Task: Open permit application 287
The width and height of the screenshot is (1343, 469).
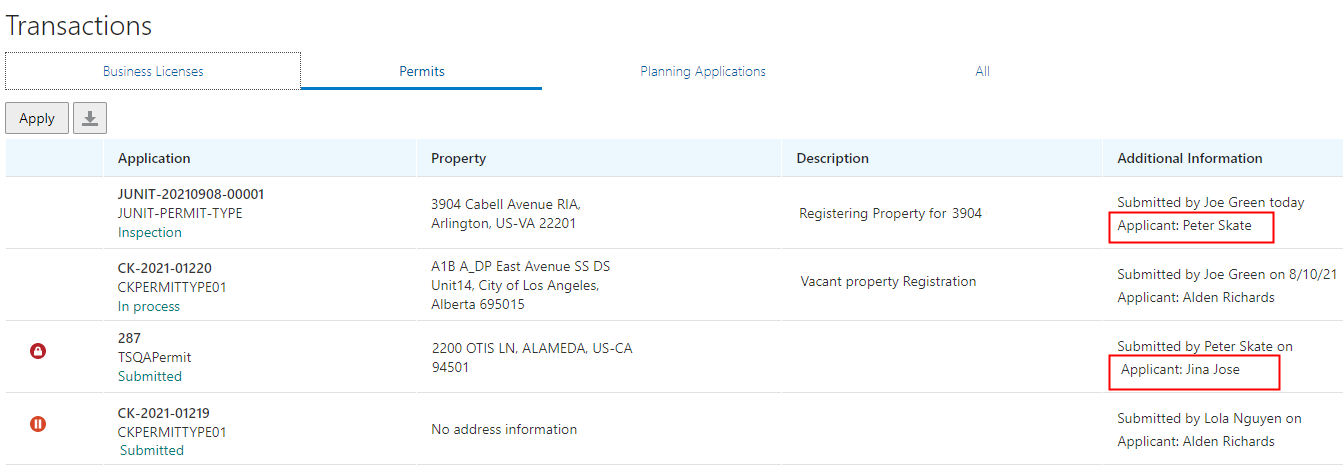Action: coord(129,338)
